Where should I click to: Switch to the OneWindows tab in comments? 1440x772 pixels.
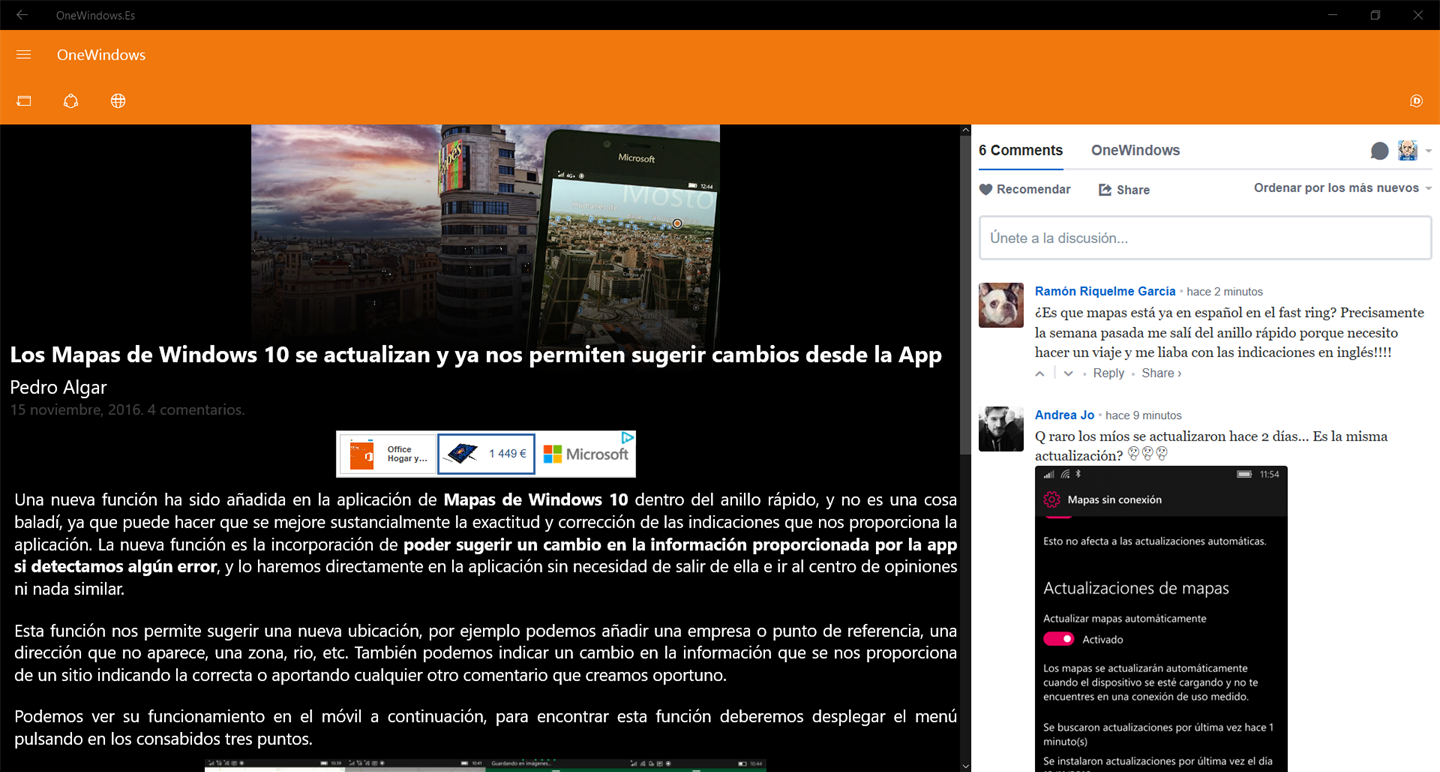coord(1135,150)
